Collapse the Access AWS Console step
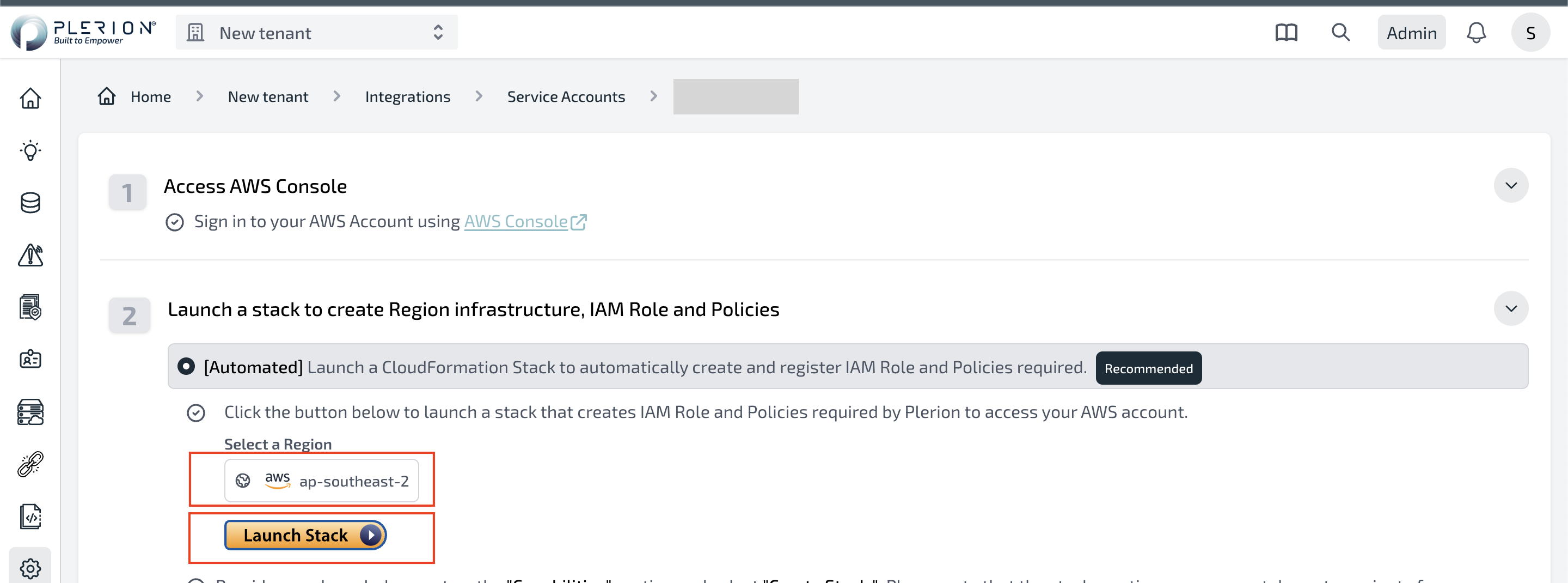Viewport: 1568px width, 583px height. tap(1511, 186)
